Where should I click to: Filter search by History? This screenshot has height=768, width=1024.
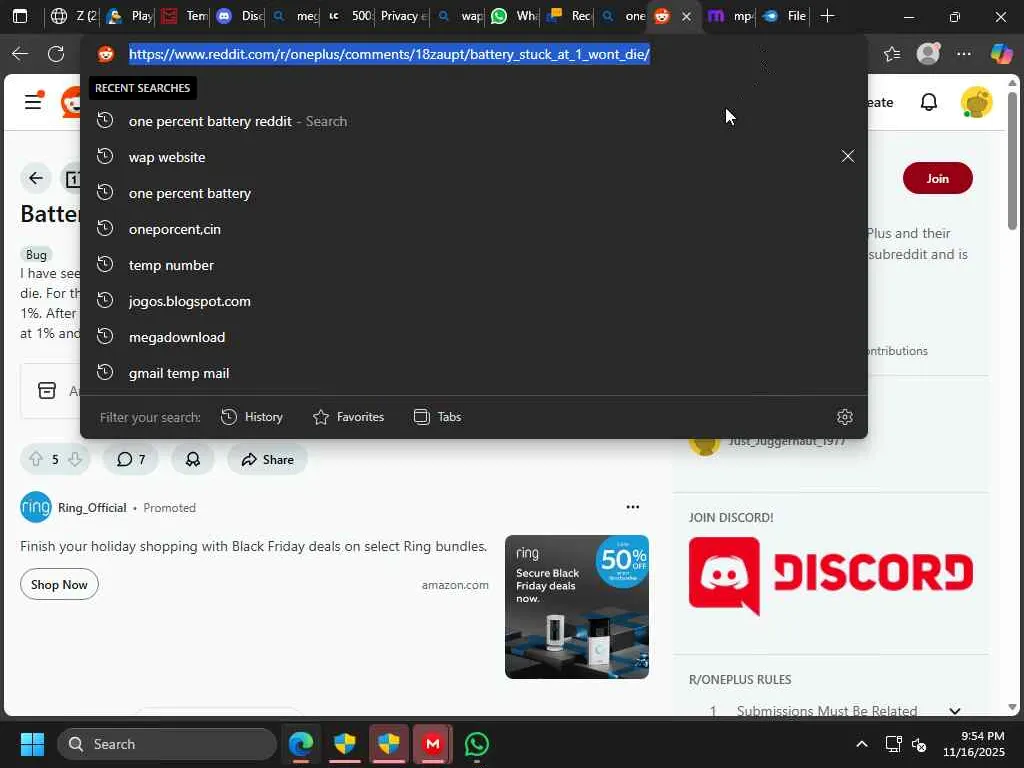(x=252, y=417)
